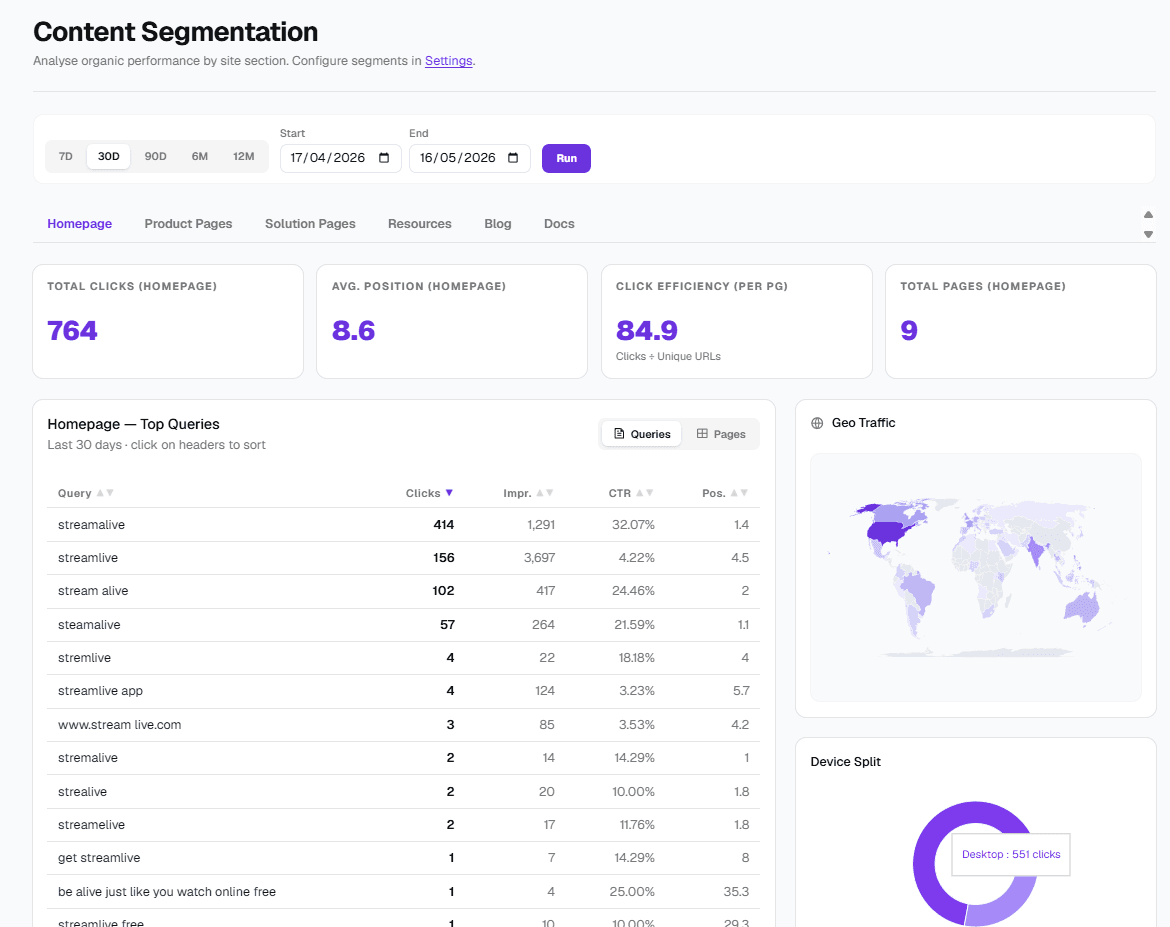
Task: Click the up arrow on tab scroller
Action: [1148, 215]
